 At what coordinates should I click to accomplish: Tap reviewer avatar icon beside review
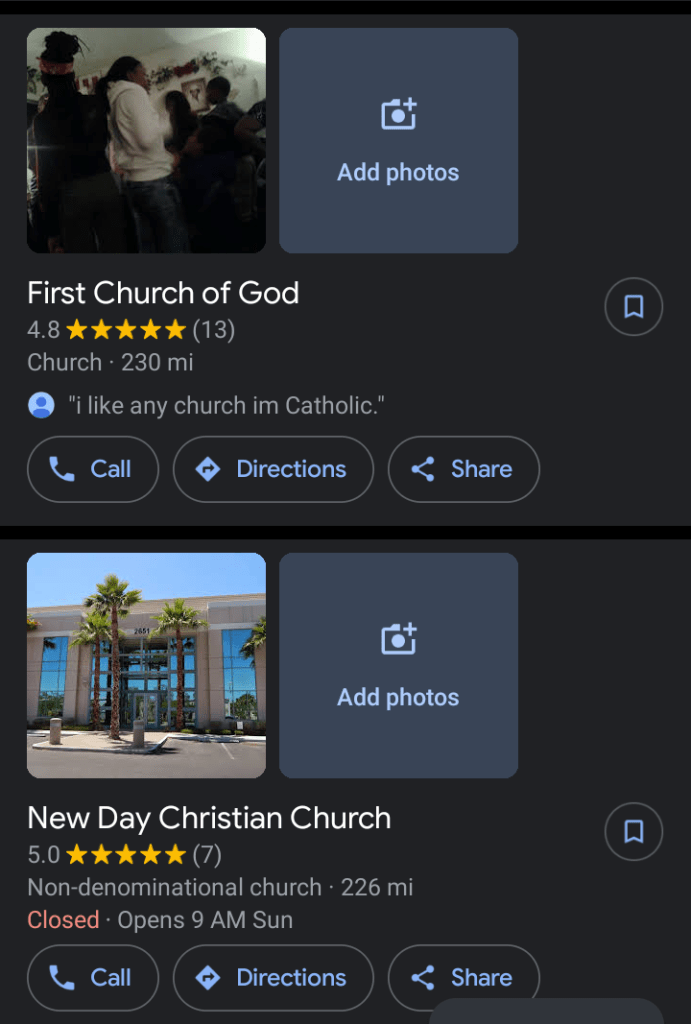point(41,405)
